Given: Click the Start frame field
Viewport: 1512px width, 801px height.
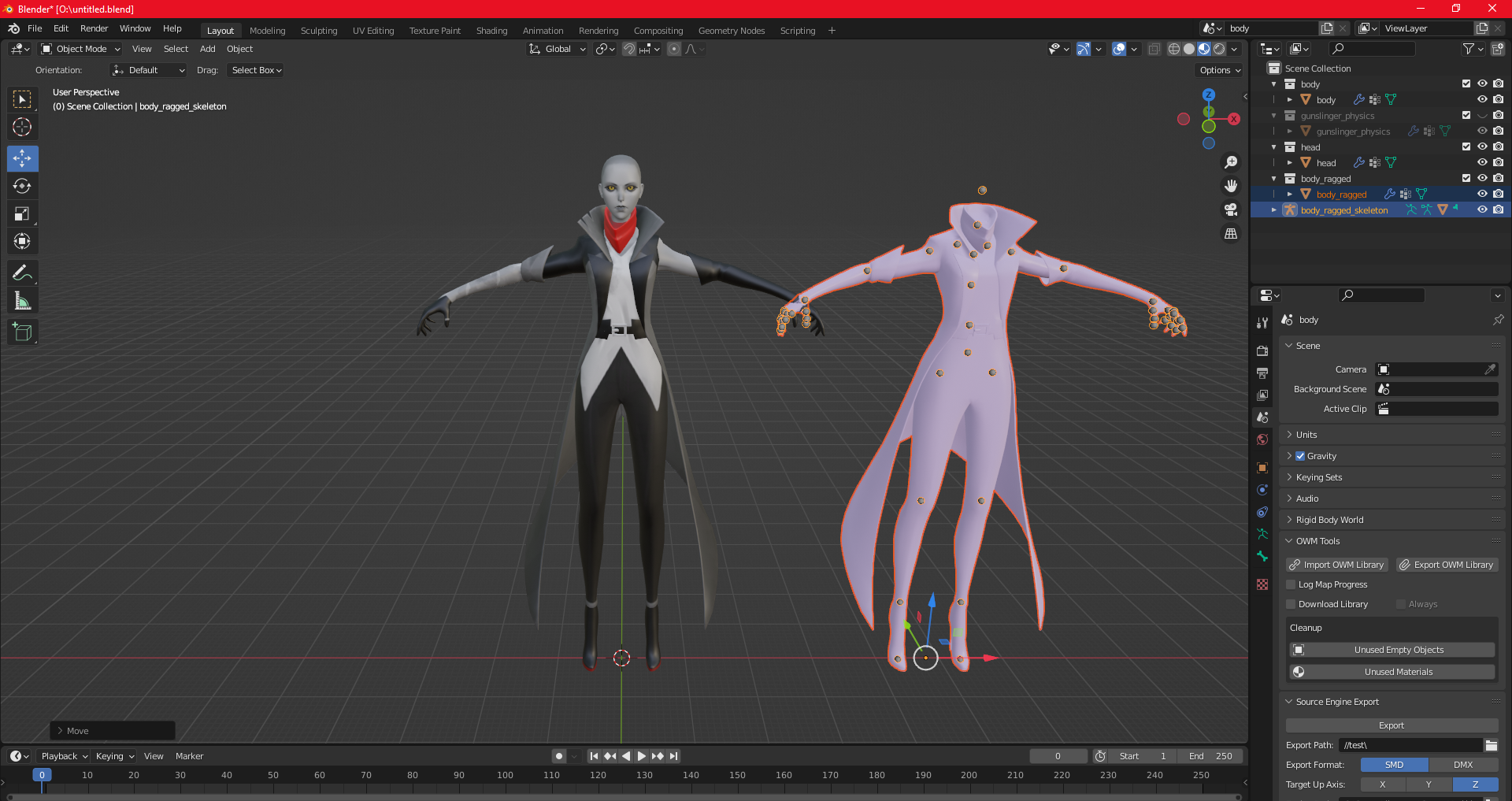Looking at the screenshot, I should [x=1143, y=756].
